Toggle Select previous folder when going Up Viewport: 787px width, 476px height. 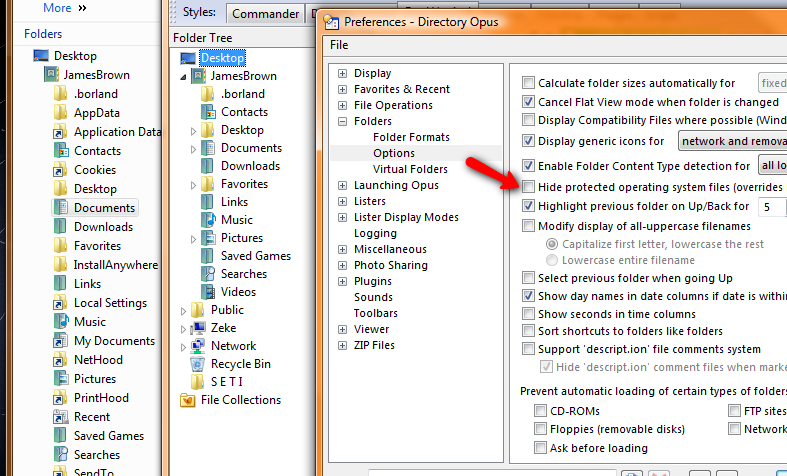pyautogui.click(x=529, y=277)
